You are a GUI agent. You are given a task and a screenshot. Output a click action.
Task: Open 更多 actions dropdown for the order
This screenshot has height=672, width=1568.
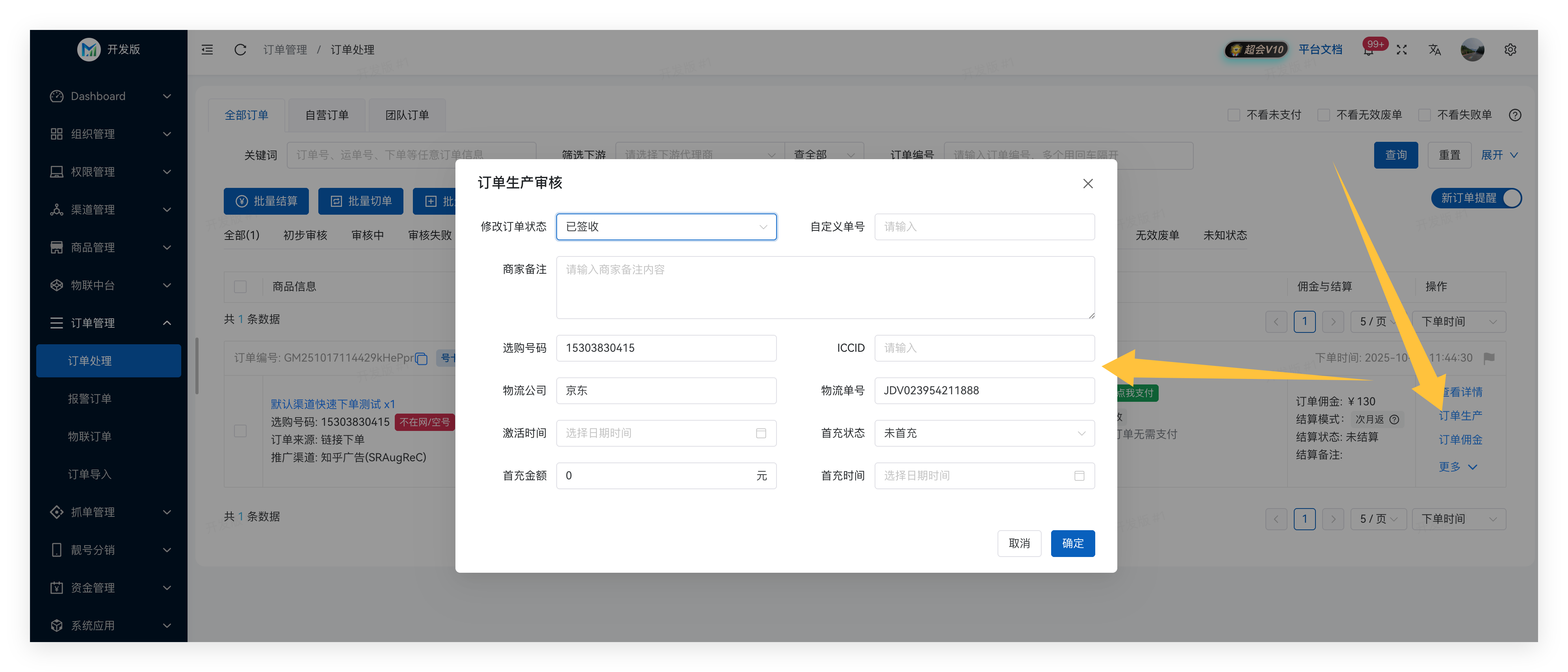[1458, 468]
